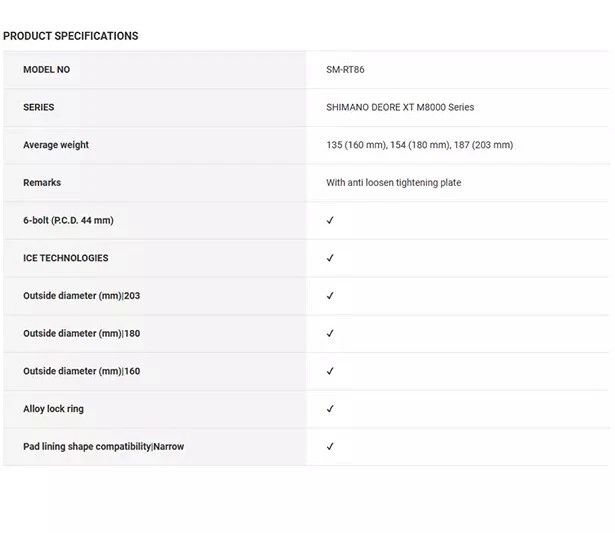Click the anti loosen tightening plate remark
The width and height of the screenshot is (615, 533).
point(393,183)
